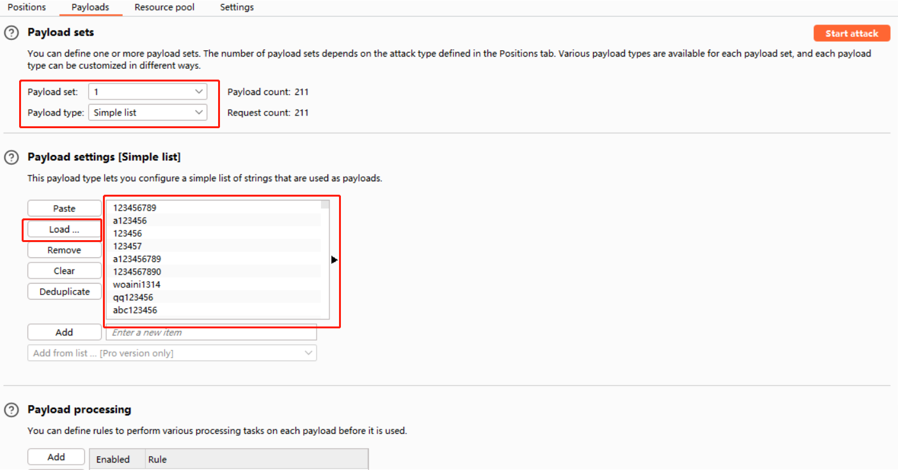Click the payload list scrollbar handle
This screenshot has width=898, height=470.
325,205
